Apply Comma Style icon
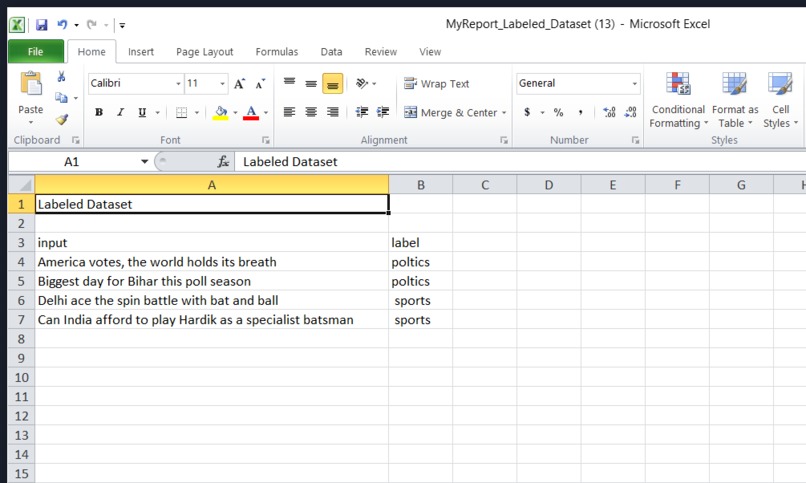This screenshot has height=483, width=806. tap(580, 112)
